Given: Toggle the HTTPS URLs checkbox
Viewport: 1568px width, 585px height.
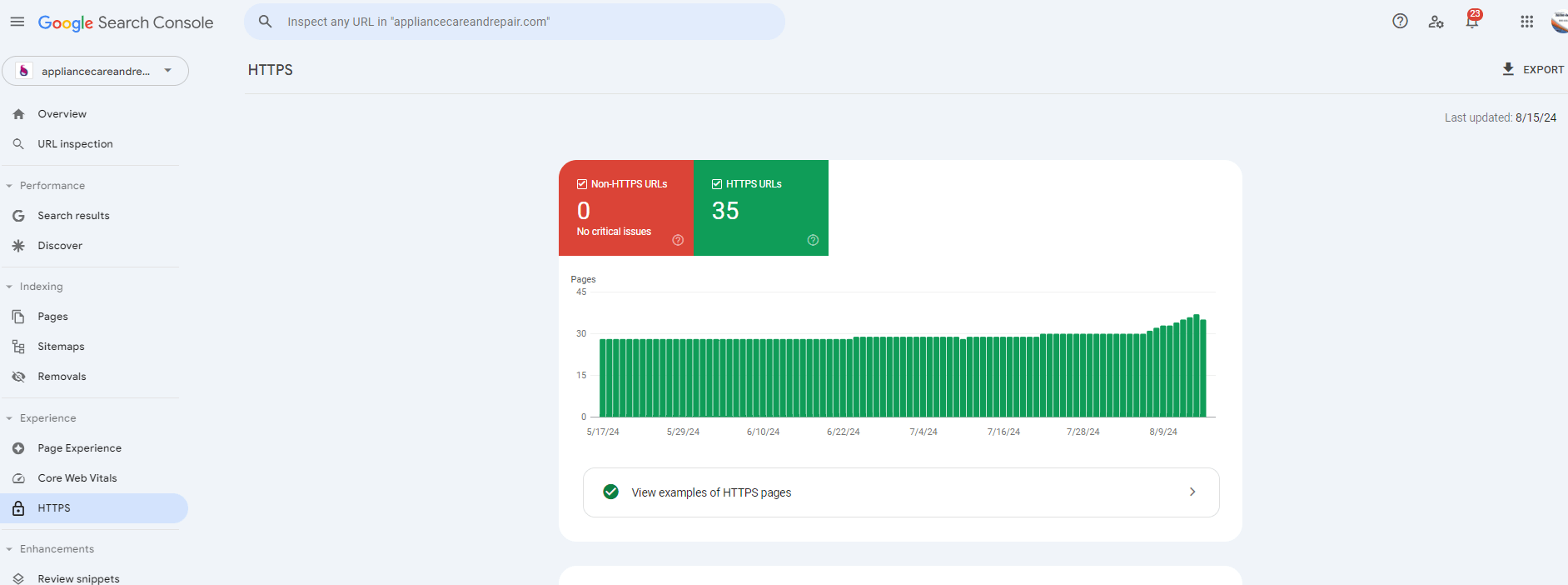Looking at the screenshot, I should point(717,184).
